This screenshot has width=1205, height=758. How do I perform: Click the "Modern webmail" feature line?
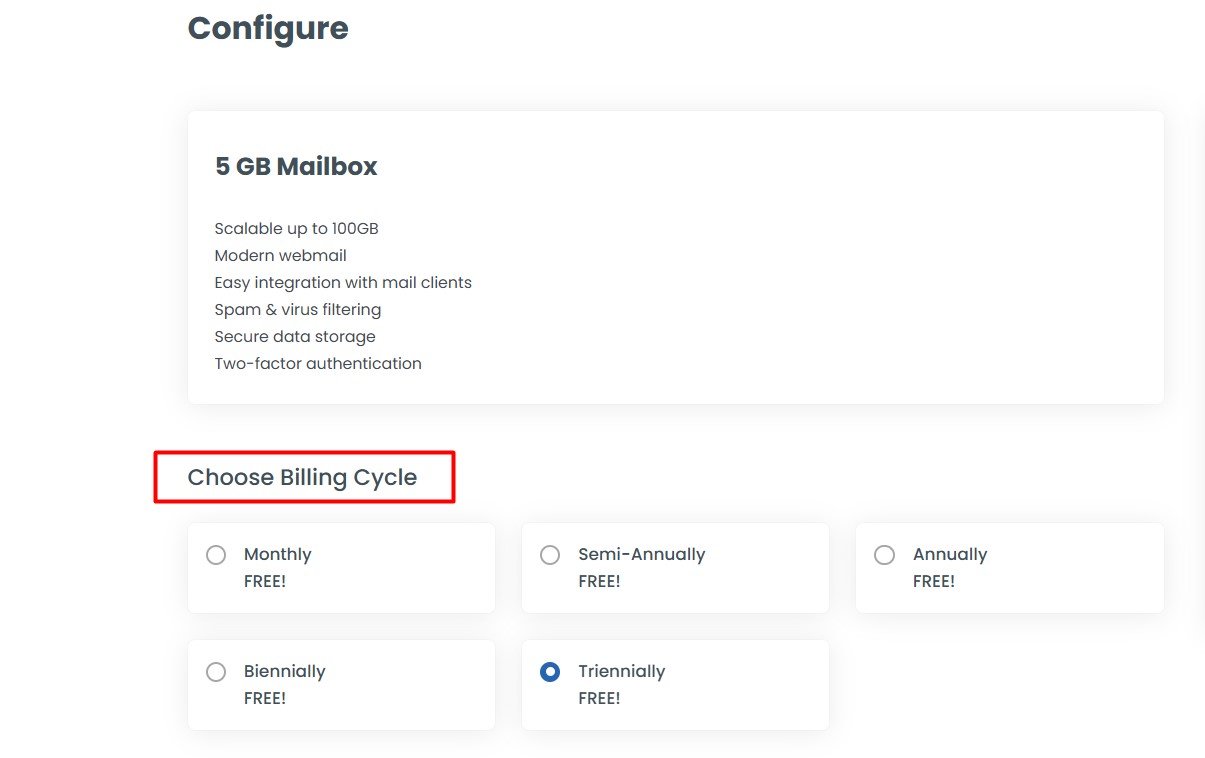pos(280,256)
